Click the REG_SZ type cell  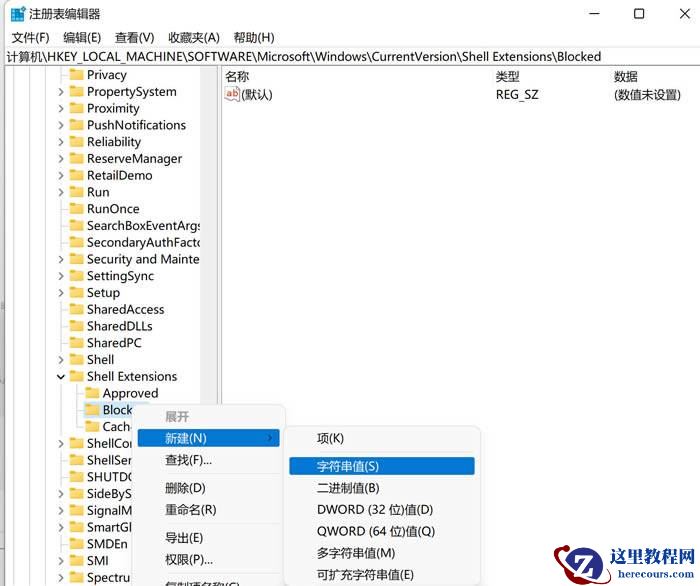point(517,95)
